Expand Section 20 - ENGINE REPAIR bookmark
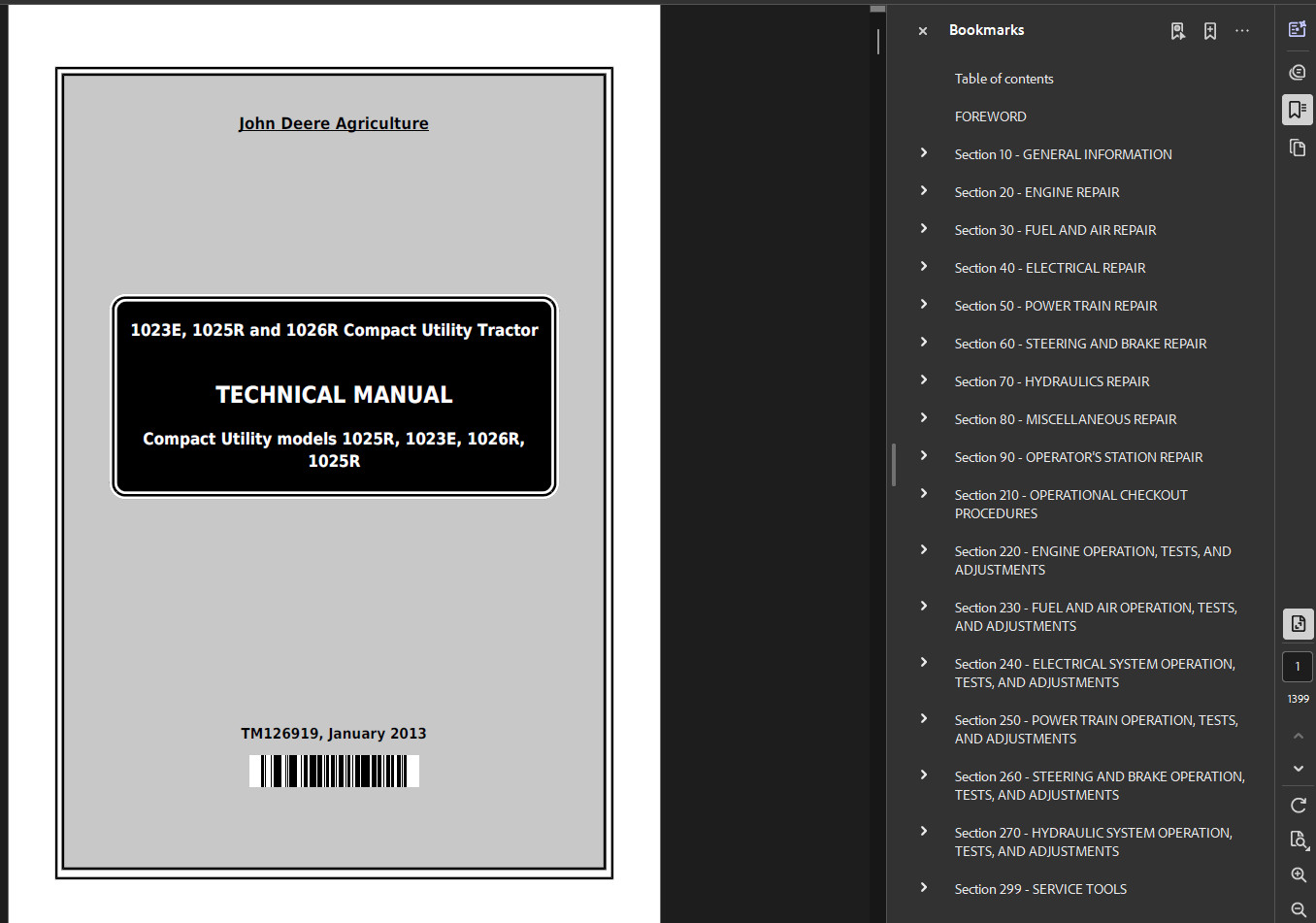 tap(924, 191)
